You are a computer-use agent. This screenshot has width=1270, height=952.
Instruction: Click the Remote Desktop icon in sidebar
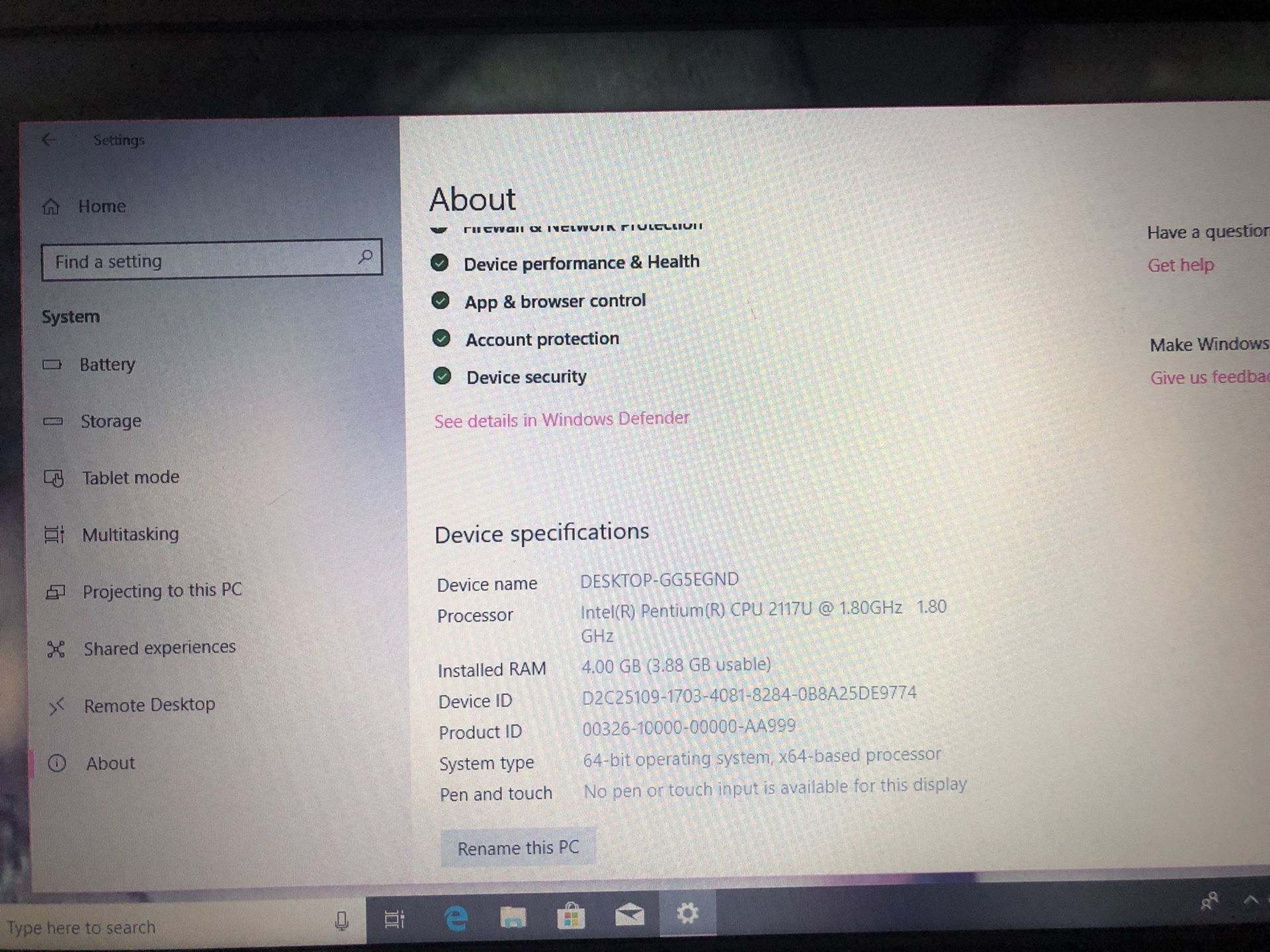click(x=56, y=703)
